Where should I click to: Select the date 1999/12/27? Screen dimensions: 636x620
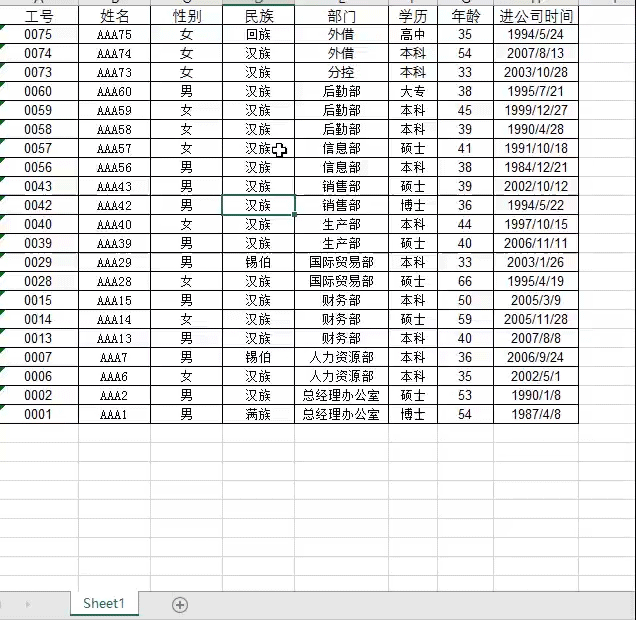point(536,110)
